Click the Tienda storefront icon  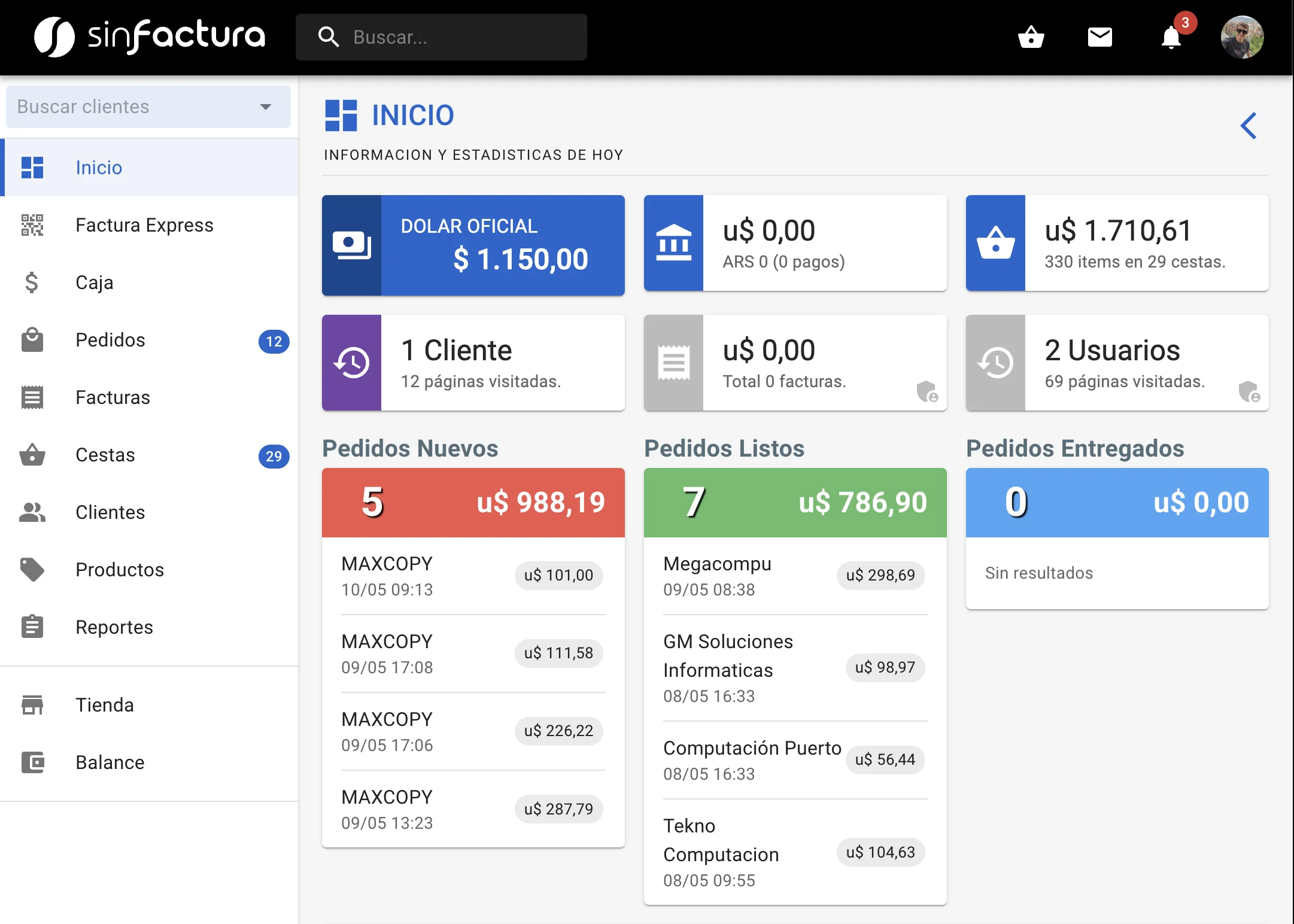tap(32, 705)
